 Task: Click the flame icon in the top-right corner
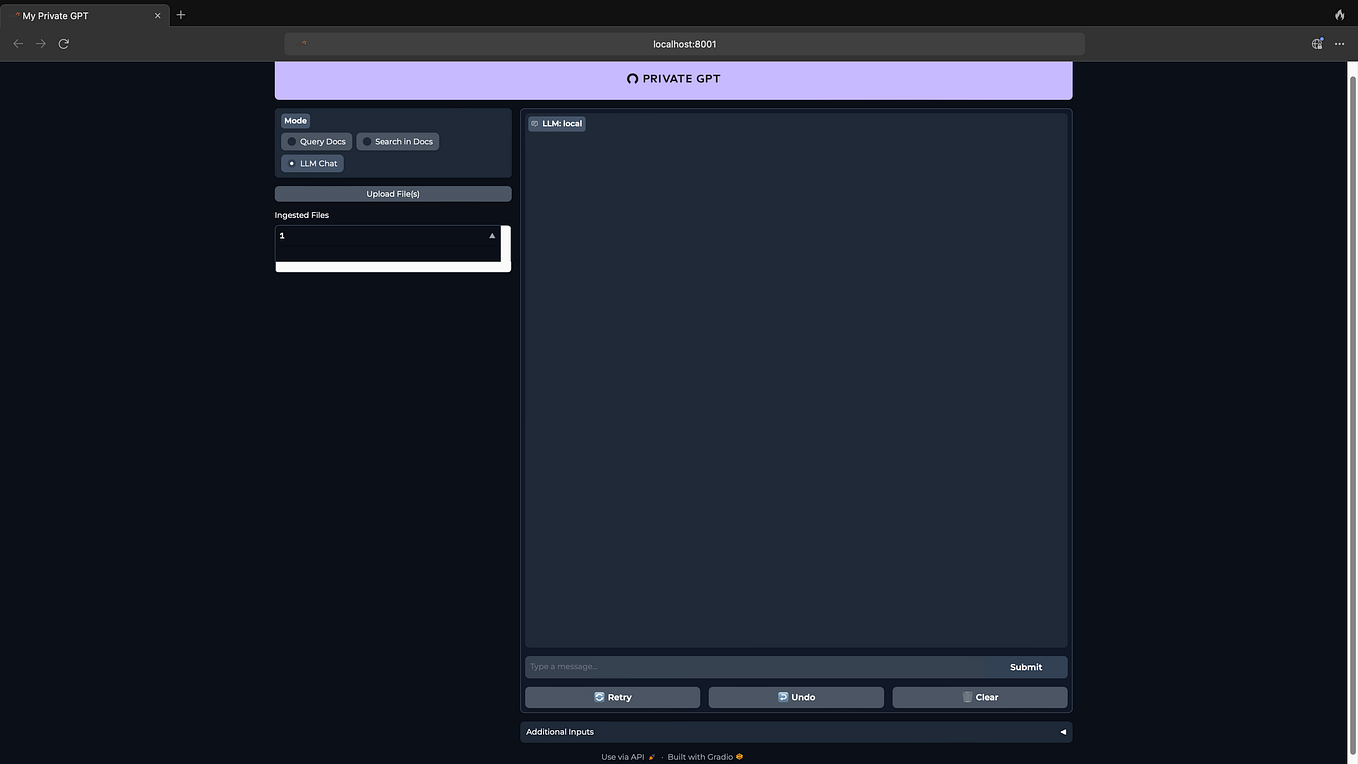click(1339, 15)
